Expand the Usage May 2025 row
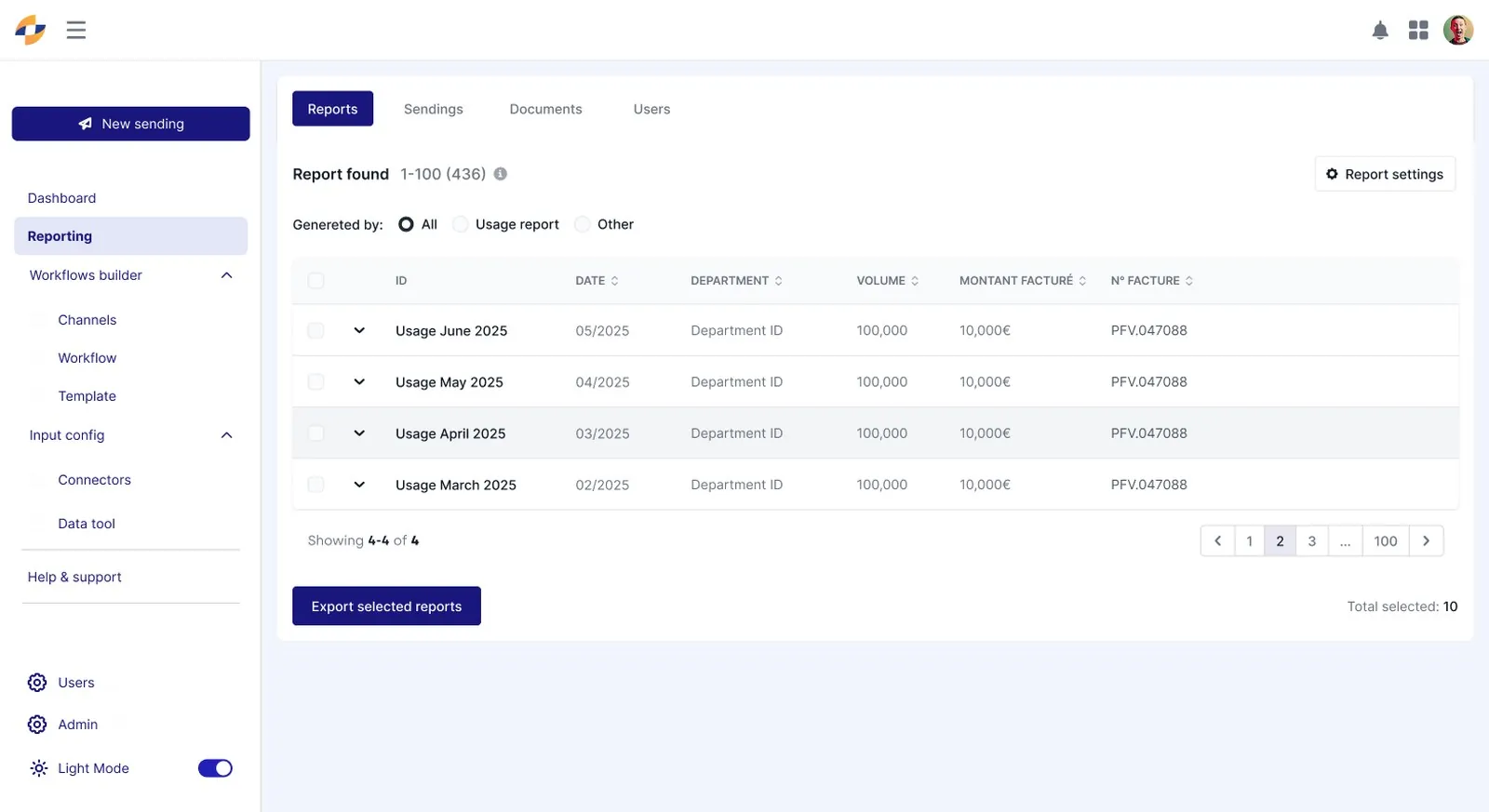Screen dimensions: 1489x812 pyautogui.click(x=359, y=381)
